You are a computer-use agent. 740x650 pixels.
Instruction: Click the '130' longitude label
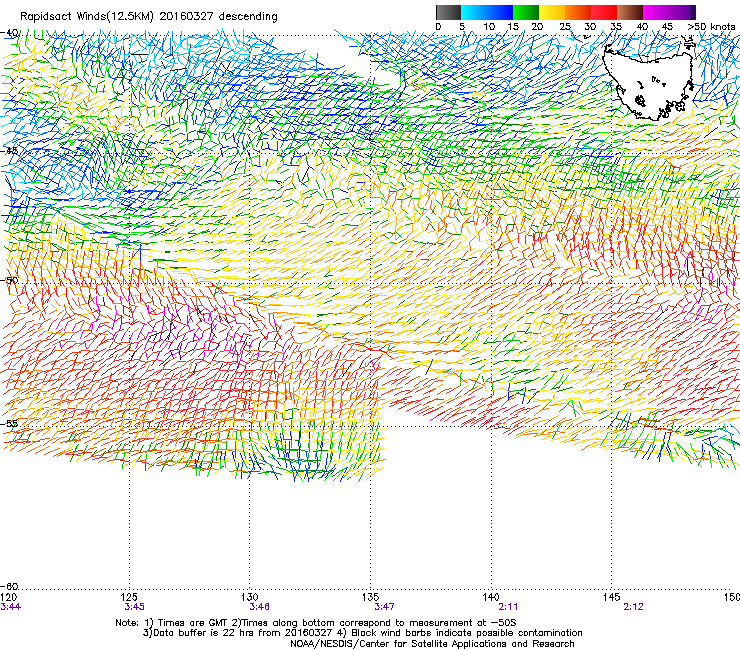tap(250, 597)
